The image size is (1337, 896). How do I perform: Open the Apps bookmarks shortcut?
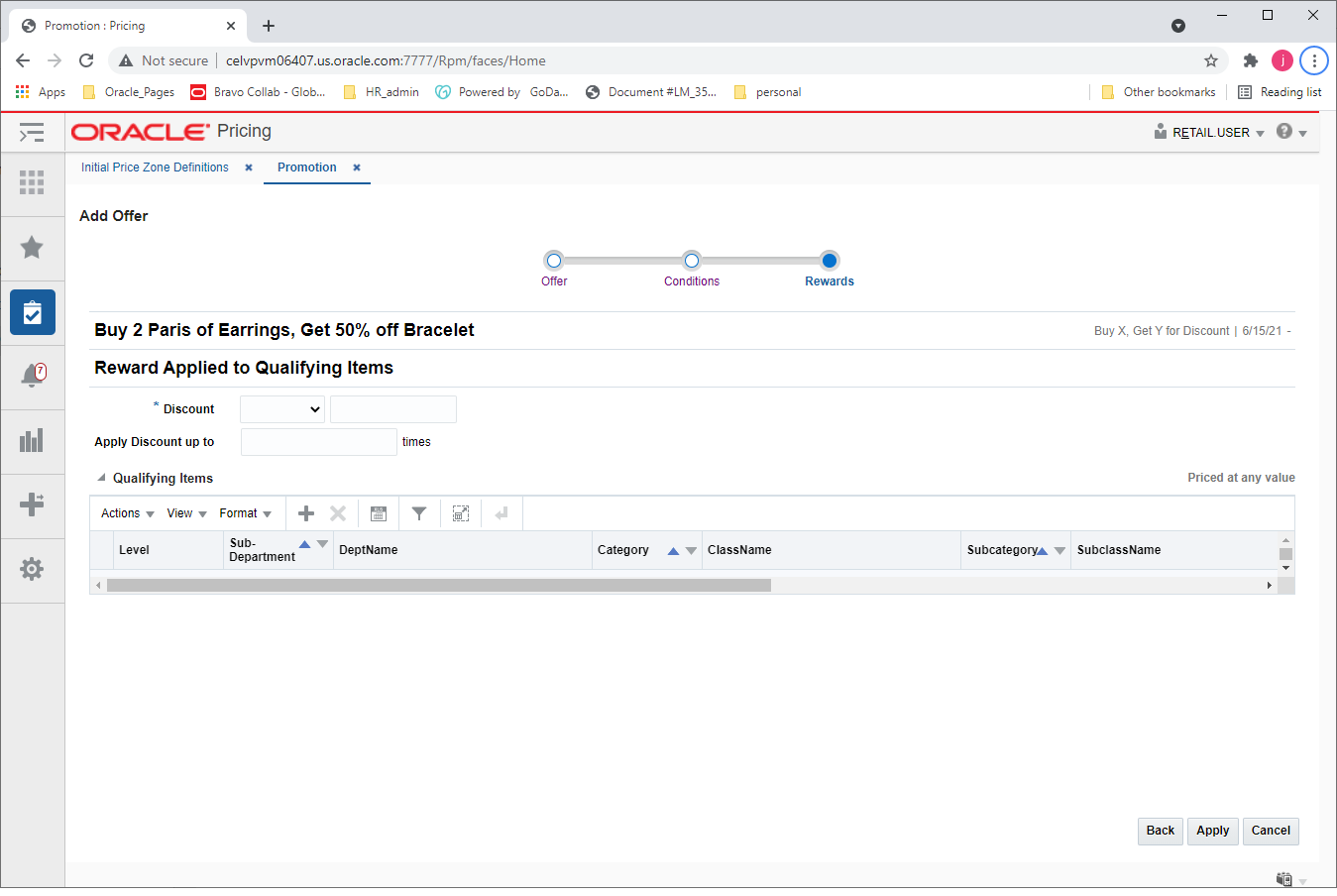click(x=41, y=92)
